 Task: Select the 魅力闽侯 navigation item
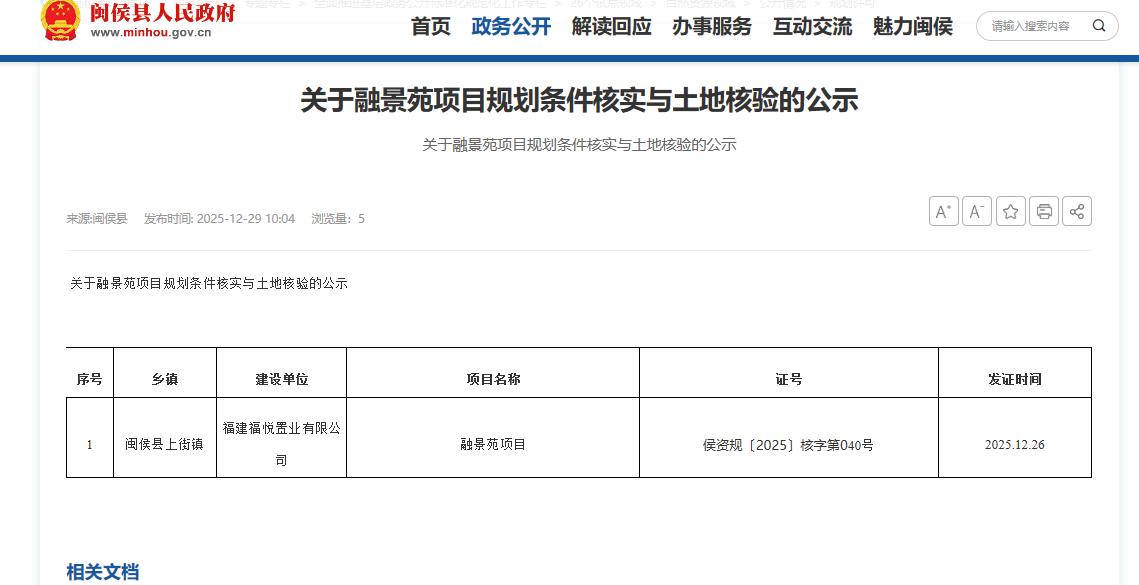(912, 27)
